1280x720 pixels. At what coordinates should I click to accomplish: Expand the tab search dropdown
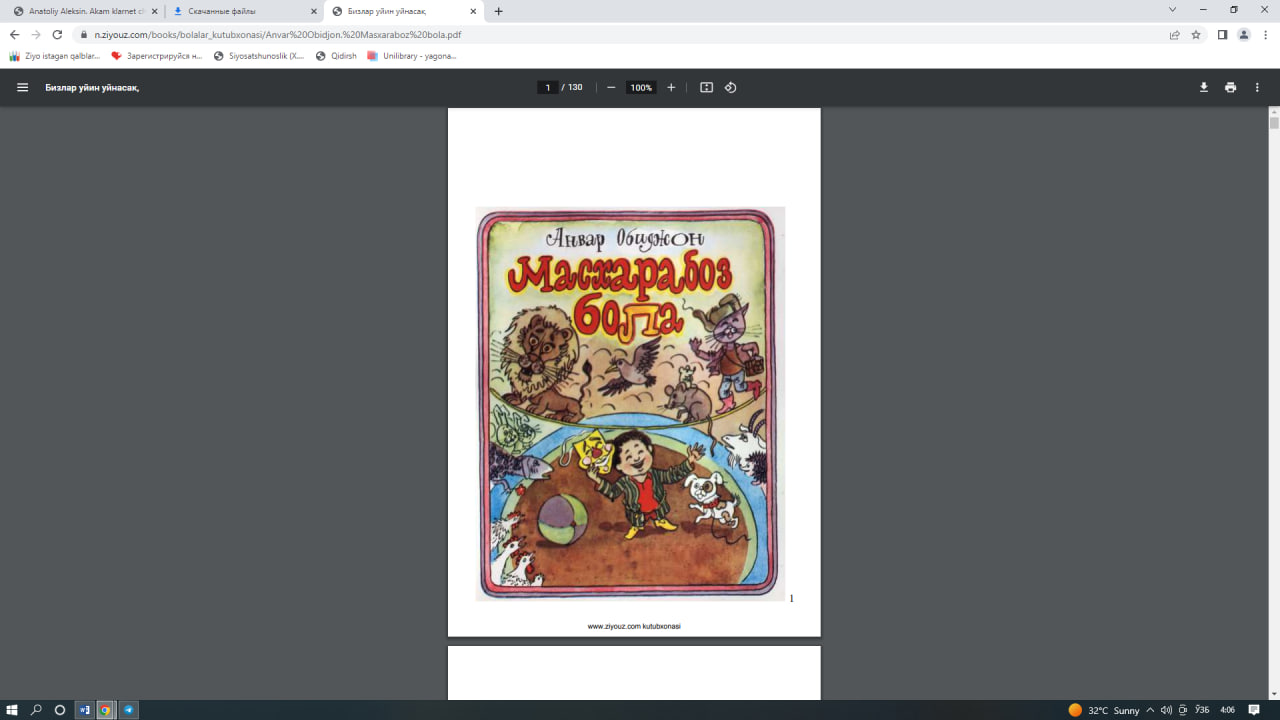pyautogui.click(x=1172, y=10)
